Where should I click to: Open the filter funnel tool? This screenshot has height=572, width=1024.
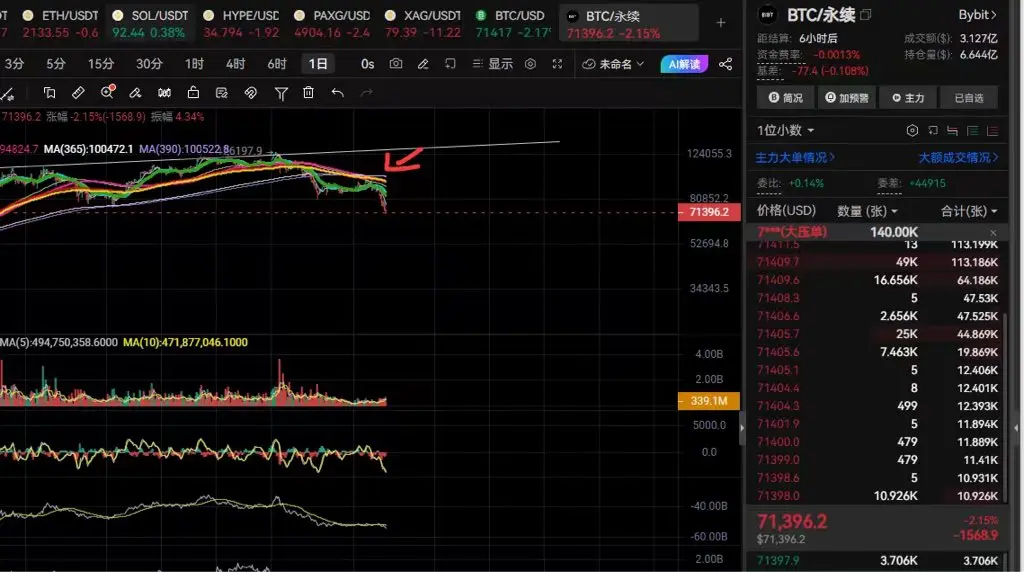click(x=281, y=93)
